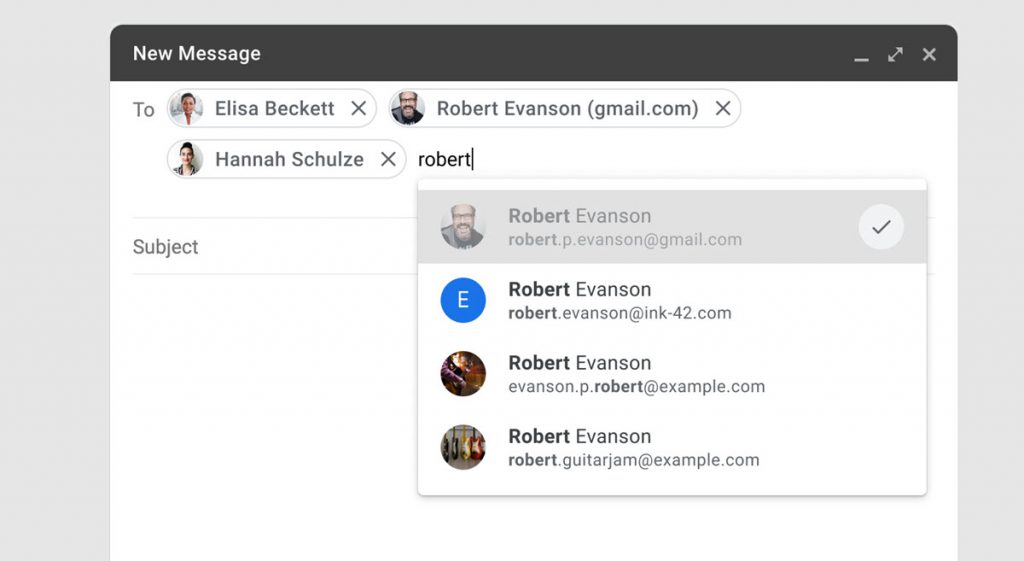Click the checkmark on selected Robert Evanson
The width and height of the screenshot is (1024, 561).
tap(881, 227)
